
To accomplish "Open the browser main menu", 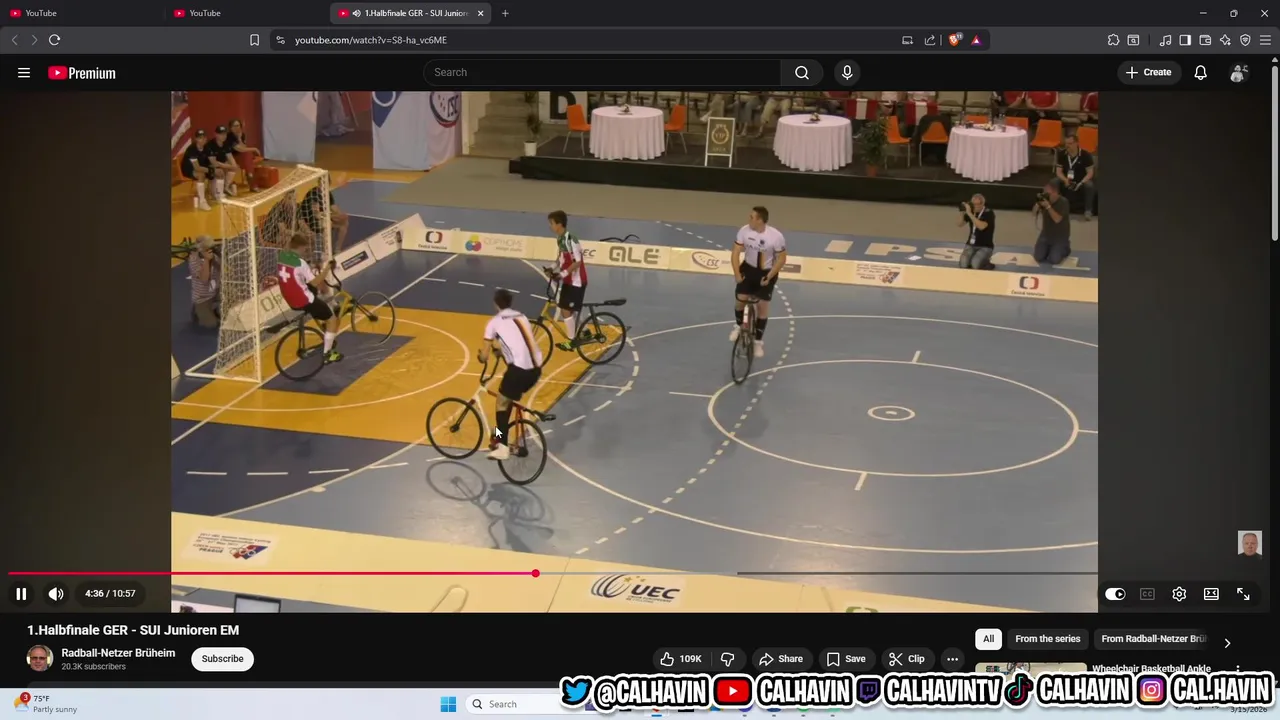I will click(1266, 40).
